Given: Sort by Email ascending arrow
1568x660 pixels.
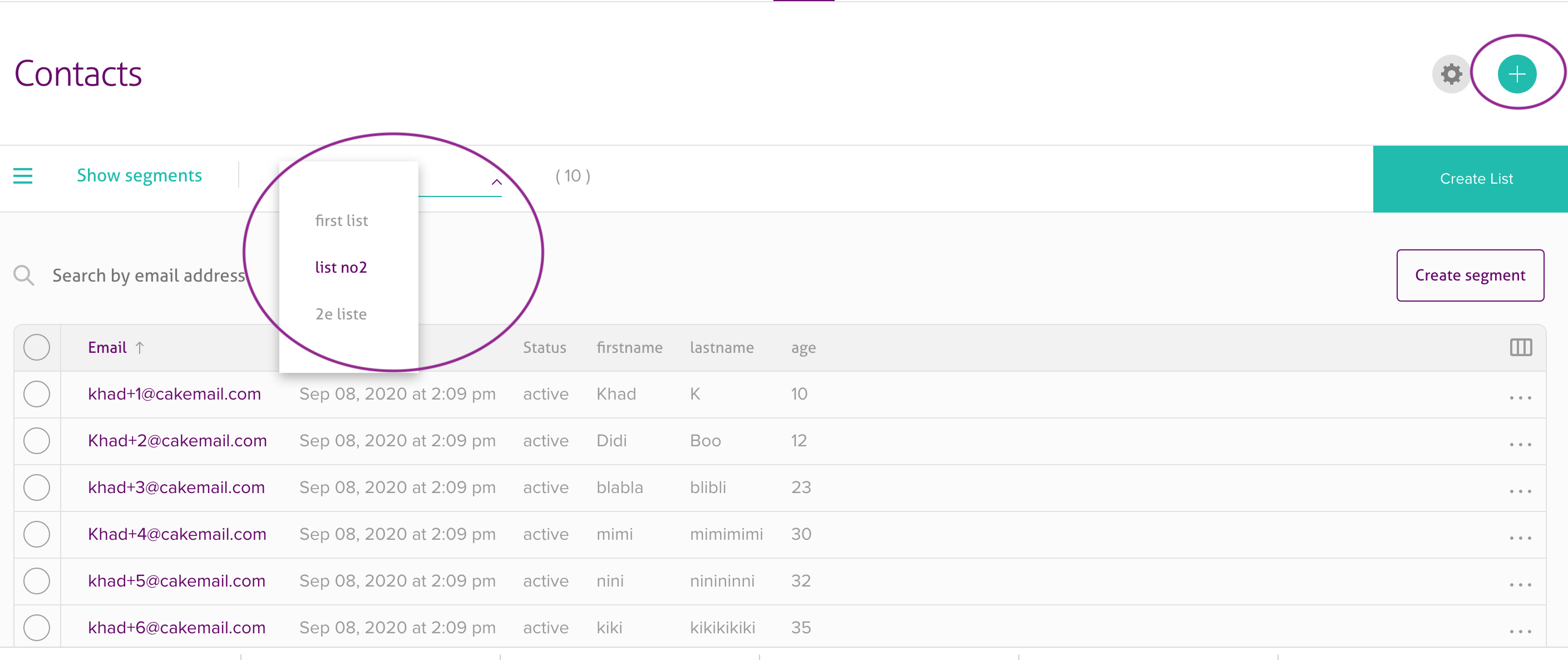Looking at the screenshot, I should pyautogui.click(x=140, y=348).
